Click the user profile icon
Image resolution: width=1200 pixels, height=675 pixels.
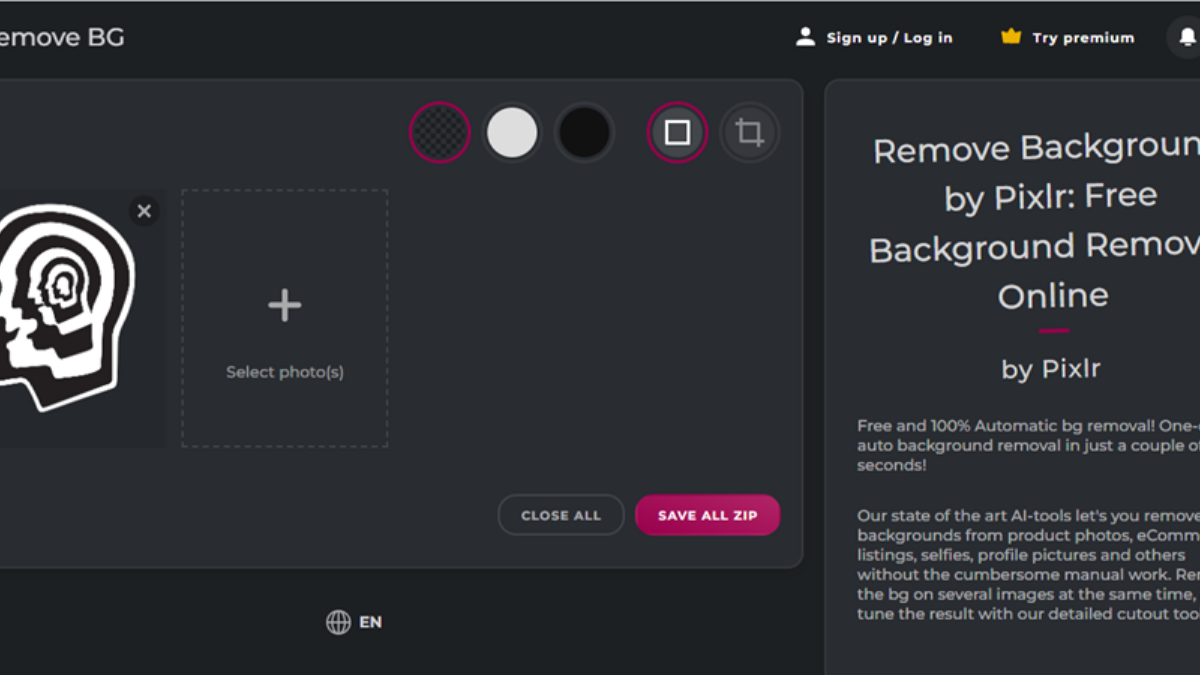click(805, 37)
